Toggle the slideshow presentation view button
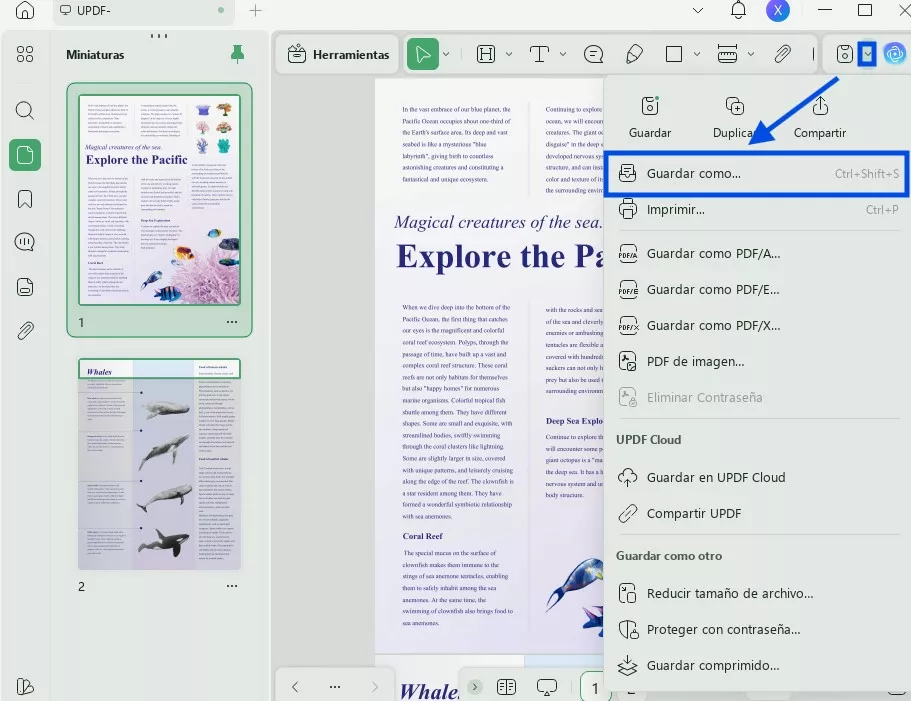 pyautogui.click(x=547, y=687)
